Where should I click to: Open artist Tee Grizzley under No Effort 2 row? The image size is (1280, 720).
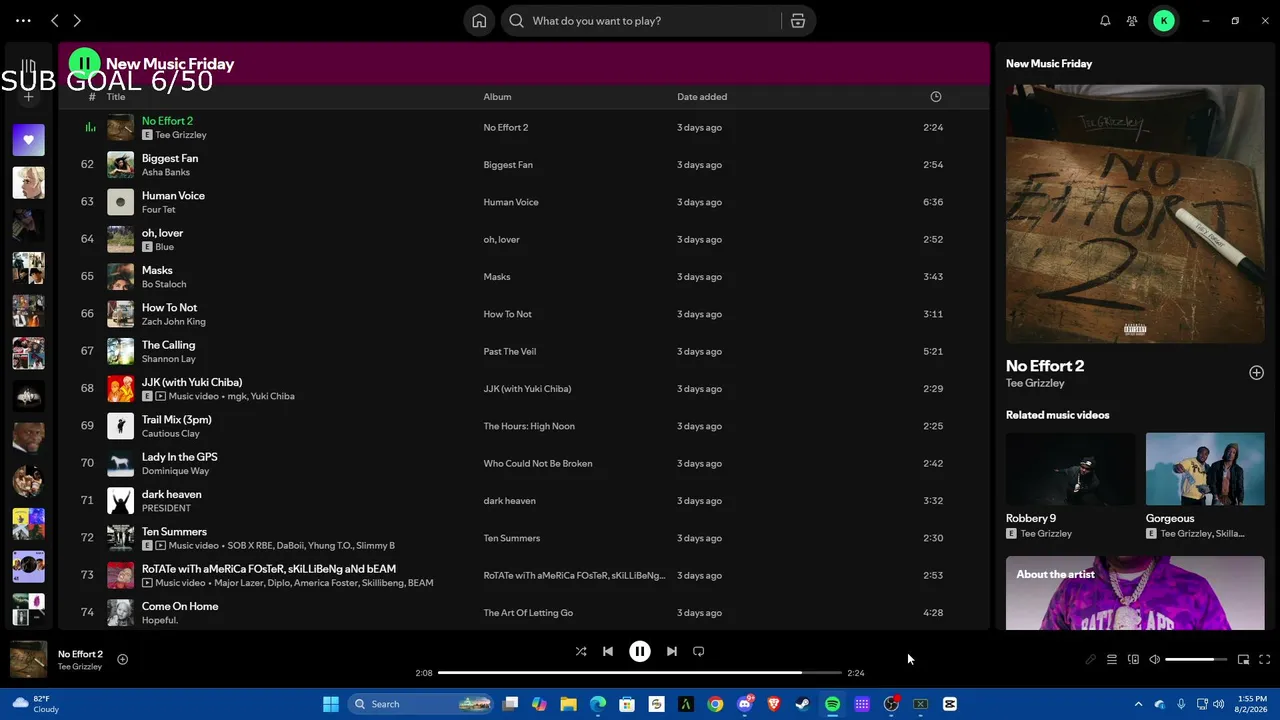(181, 135)
